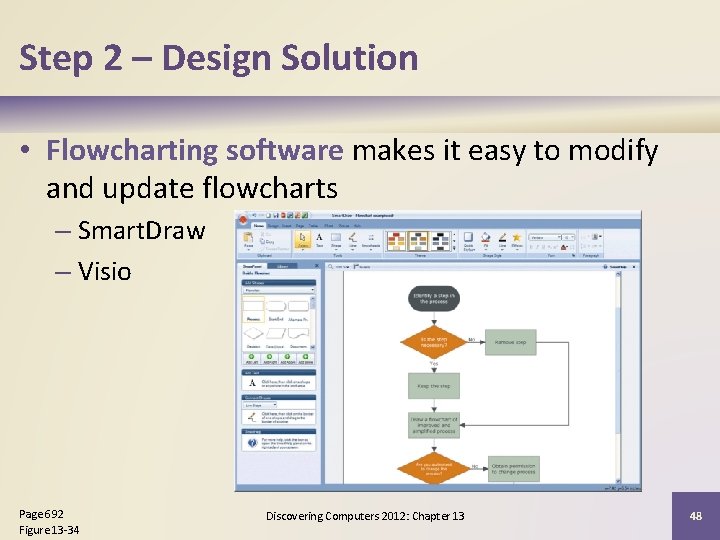
Task: Expand the theme gallery more arrow
Action: 455,248
